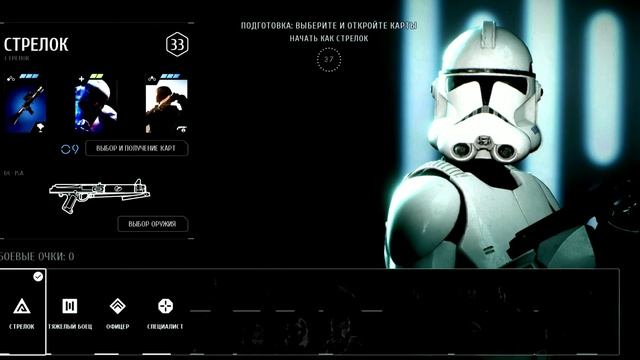Click the crafting parts icon showing 9
This screenshot has width=640, height=360.
(69, 149)
